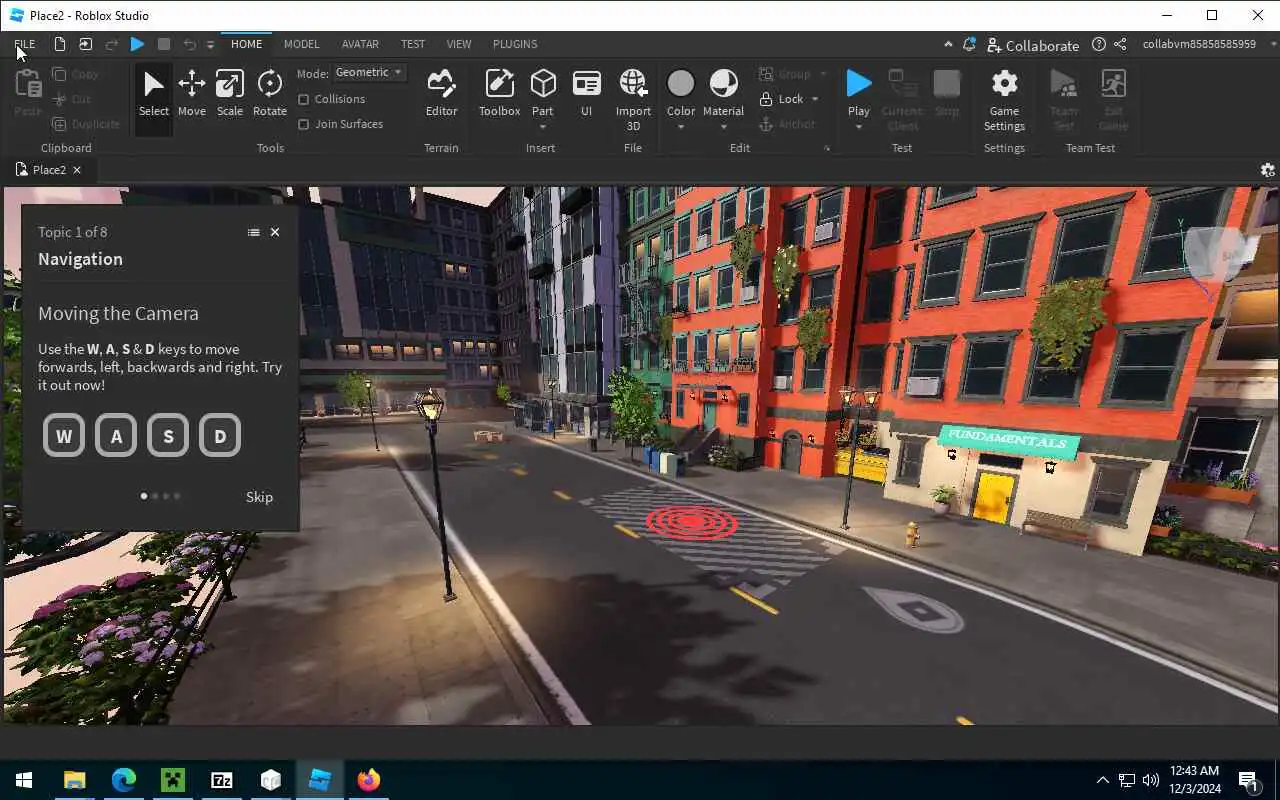Image resolution: width=1280 pixels, height=800 pixels.
Task: Skip the tutorial step
Action: [x=259, y=497]
